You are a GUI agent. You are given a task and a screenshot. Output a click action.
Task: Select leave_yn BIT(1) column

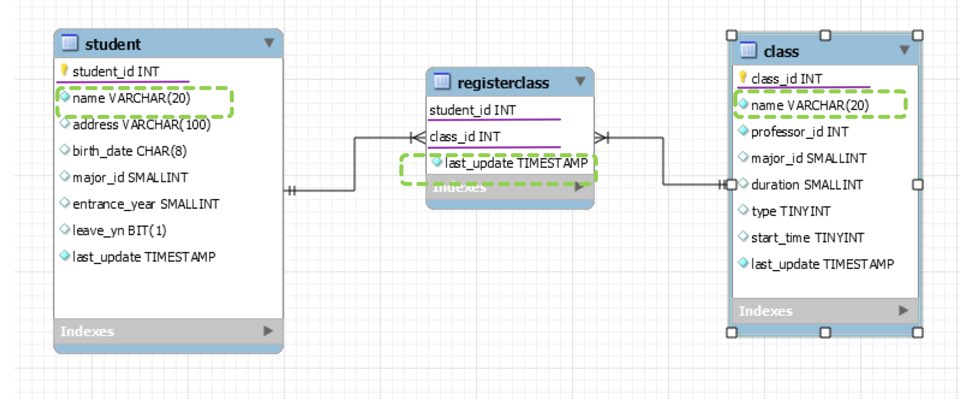click(x=119, y=231)
